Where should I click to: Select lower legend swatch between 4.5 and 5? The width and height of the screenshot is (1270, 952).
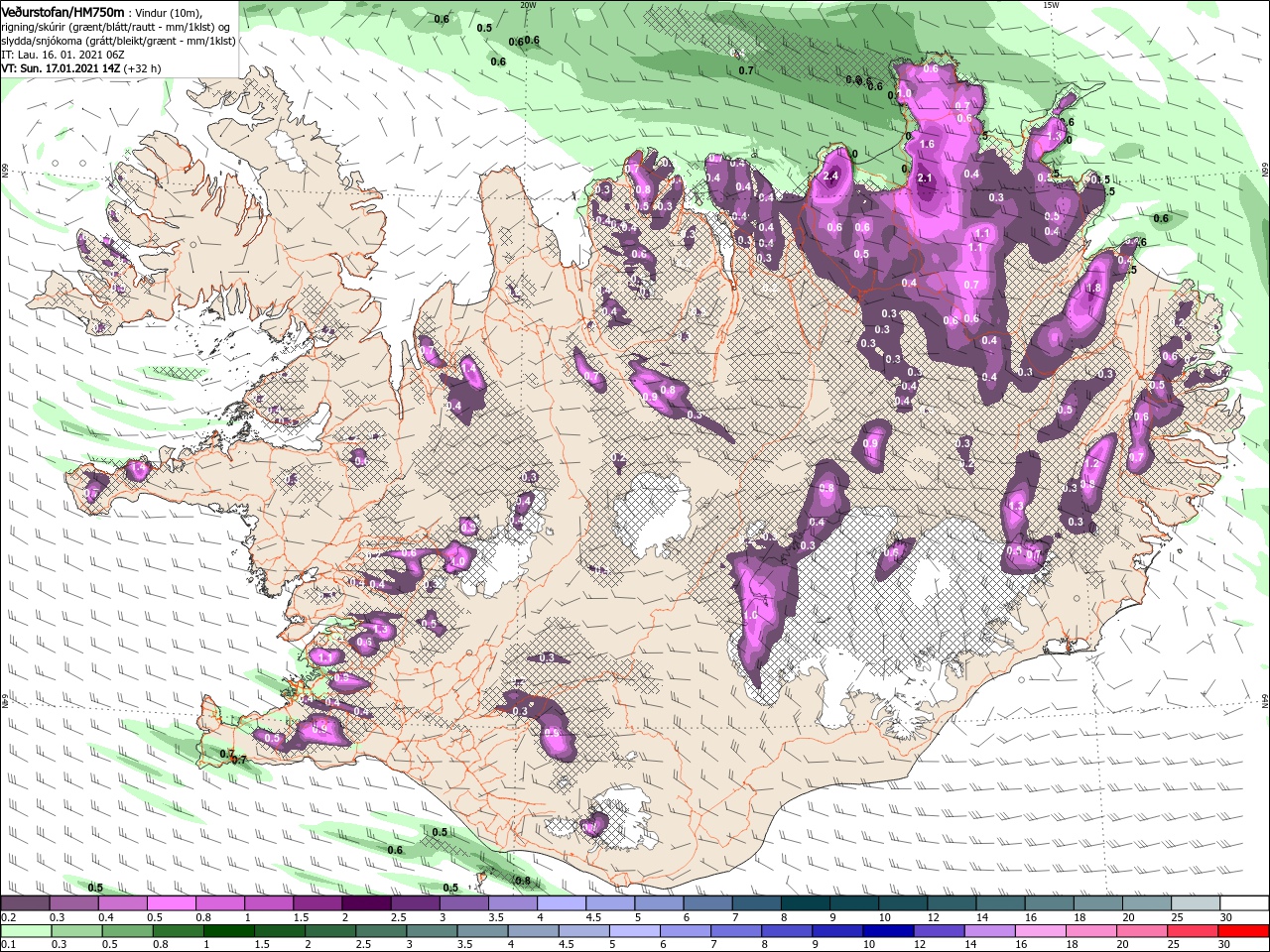click(584, 931)
